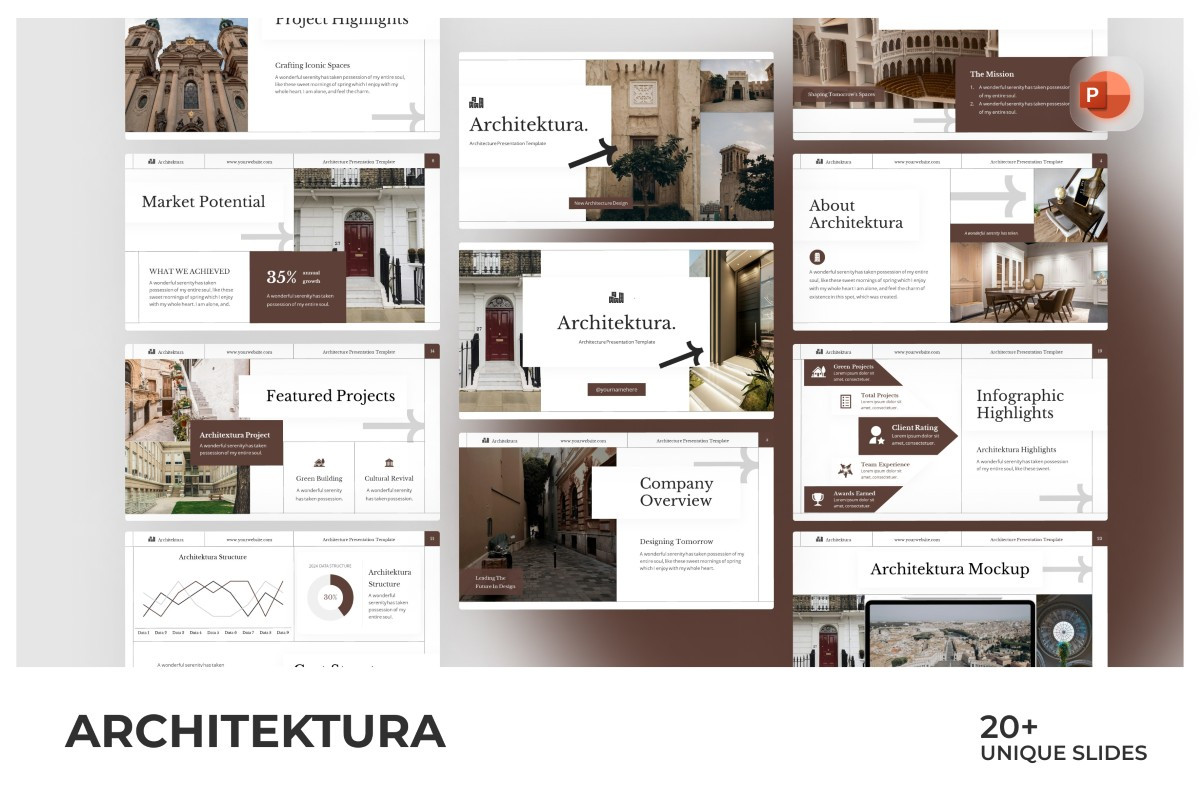The width and height of the screenshot is (1200, 800).
Task: Select red door photo on Market Potential slide
Action: [359, 237]
